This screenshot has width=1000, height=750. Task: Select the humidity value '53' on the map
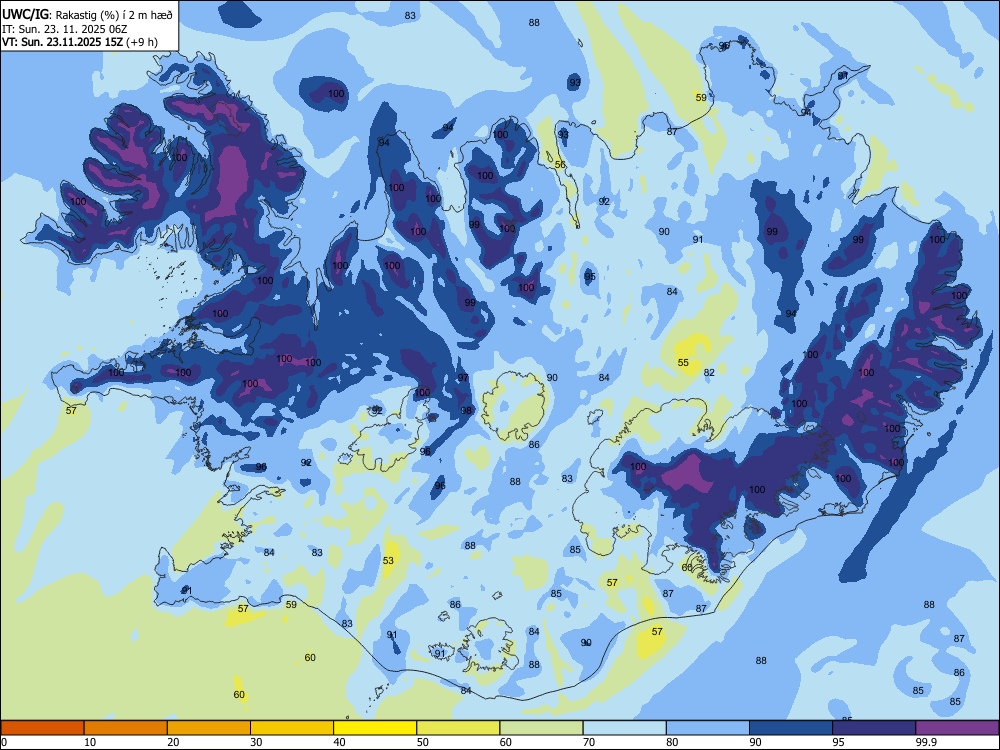click(x=388, y=561)
